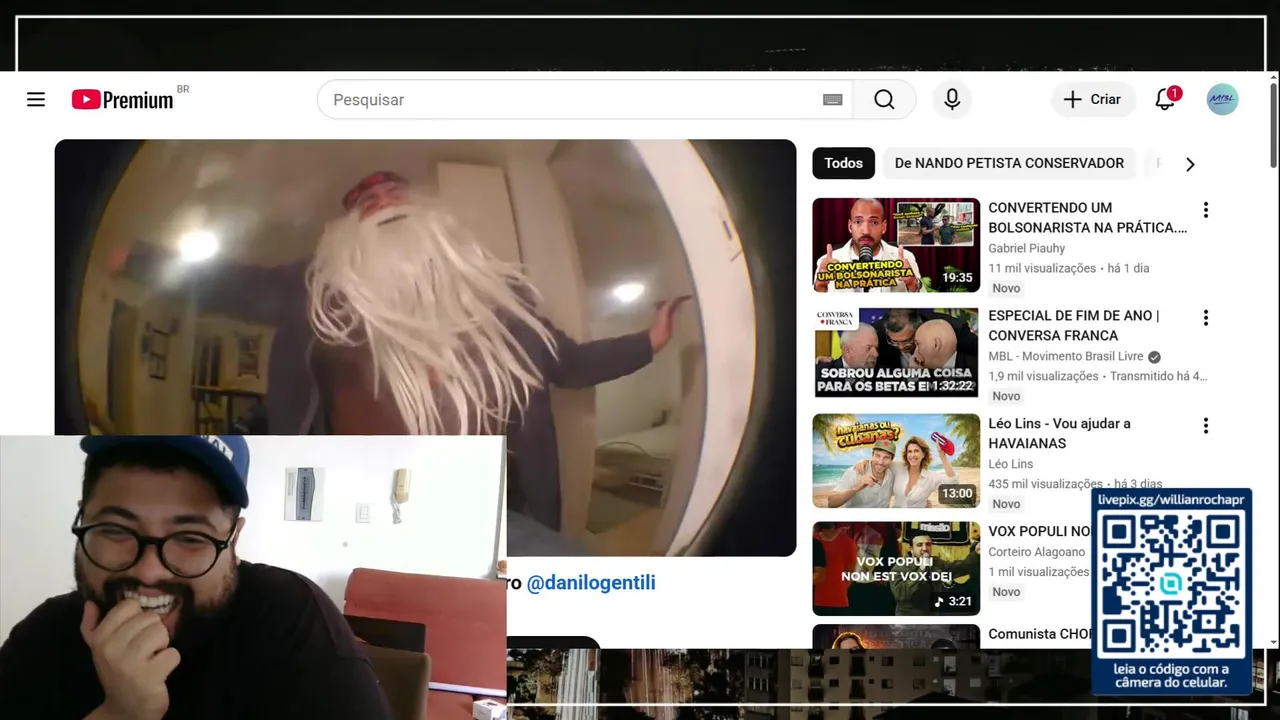Select the Todos filter chip
This screenshot has width=1280, height=720.
click(x=843, y=163)
